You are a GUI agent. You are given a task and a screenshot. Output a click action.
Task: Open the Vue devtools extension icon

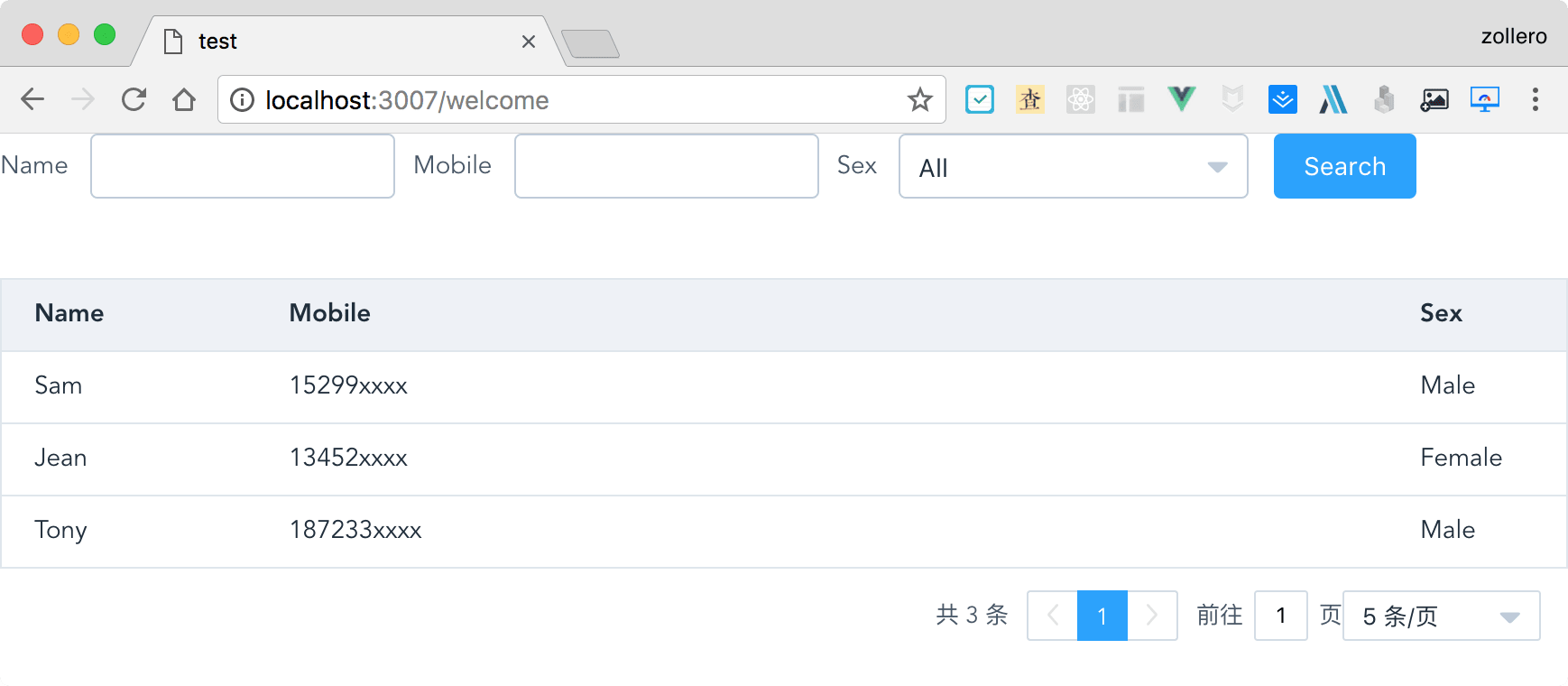(x=1181, y=98)
